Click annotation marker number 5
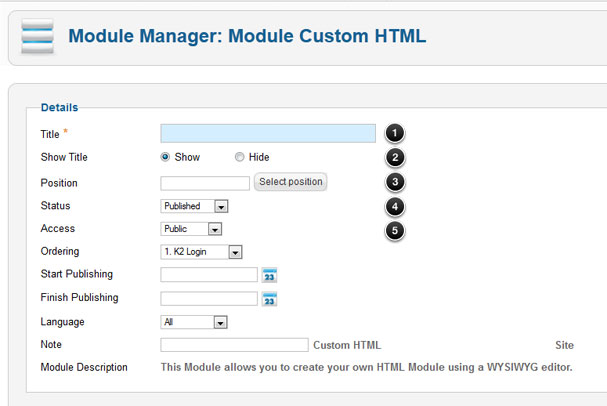The height and width of the screenshot is (406, 607). [x=394, y=231]
